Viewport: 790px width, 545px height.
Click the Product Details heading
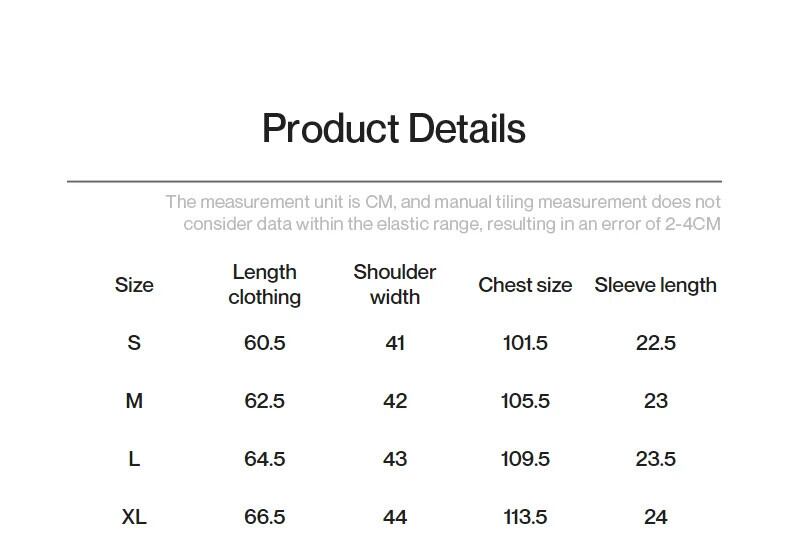[393, 129]
